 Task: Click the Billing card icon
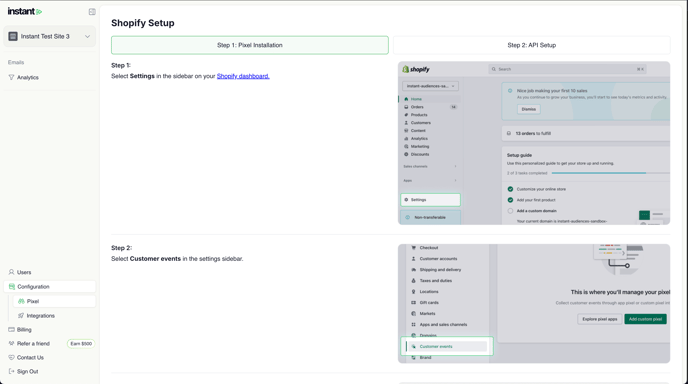[11, 330]
